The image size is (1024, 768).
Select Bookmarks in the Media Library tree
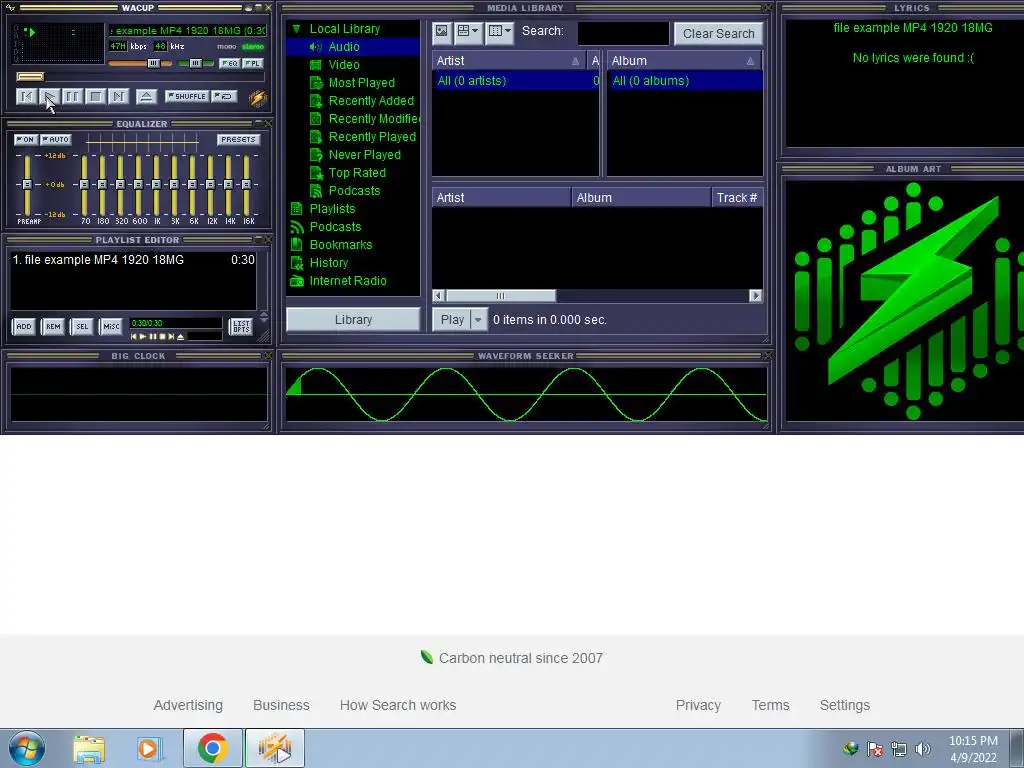point(340,245)
